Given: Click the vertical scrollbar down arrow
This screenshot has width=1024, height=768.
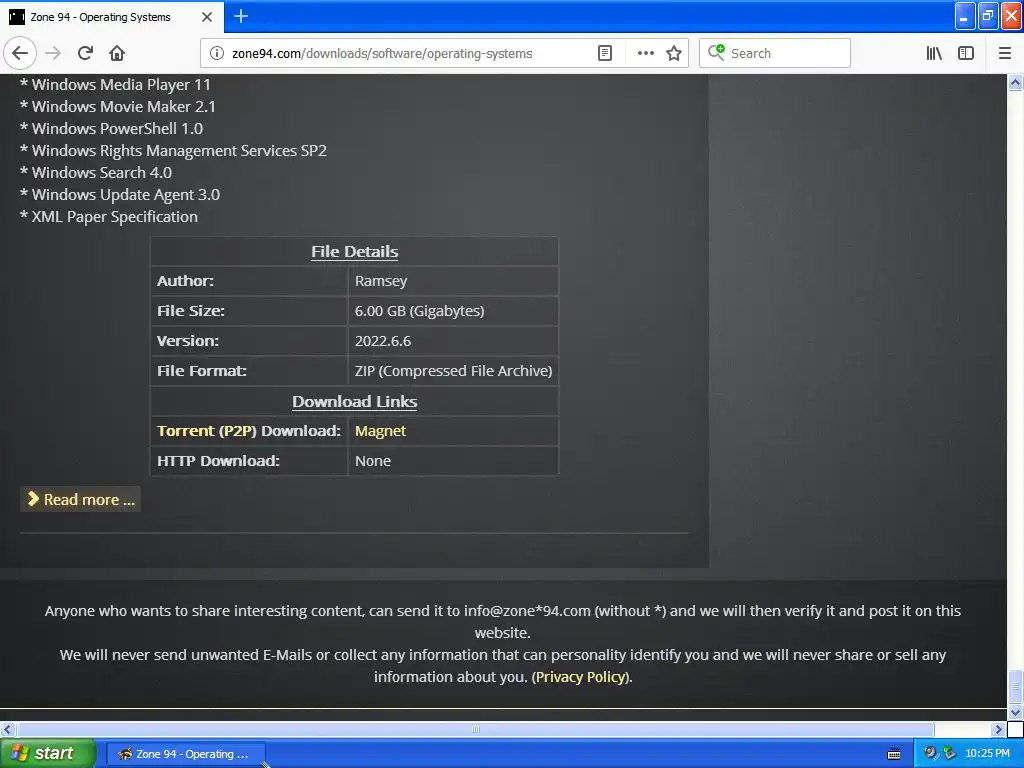Looking at the screenshot, I should tap(1015, 712).
